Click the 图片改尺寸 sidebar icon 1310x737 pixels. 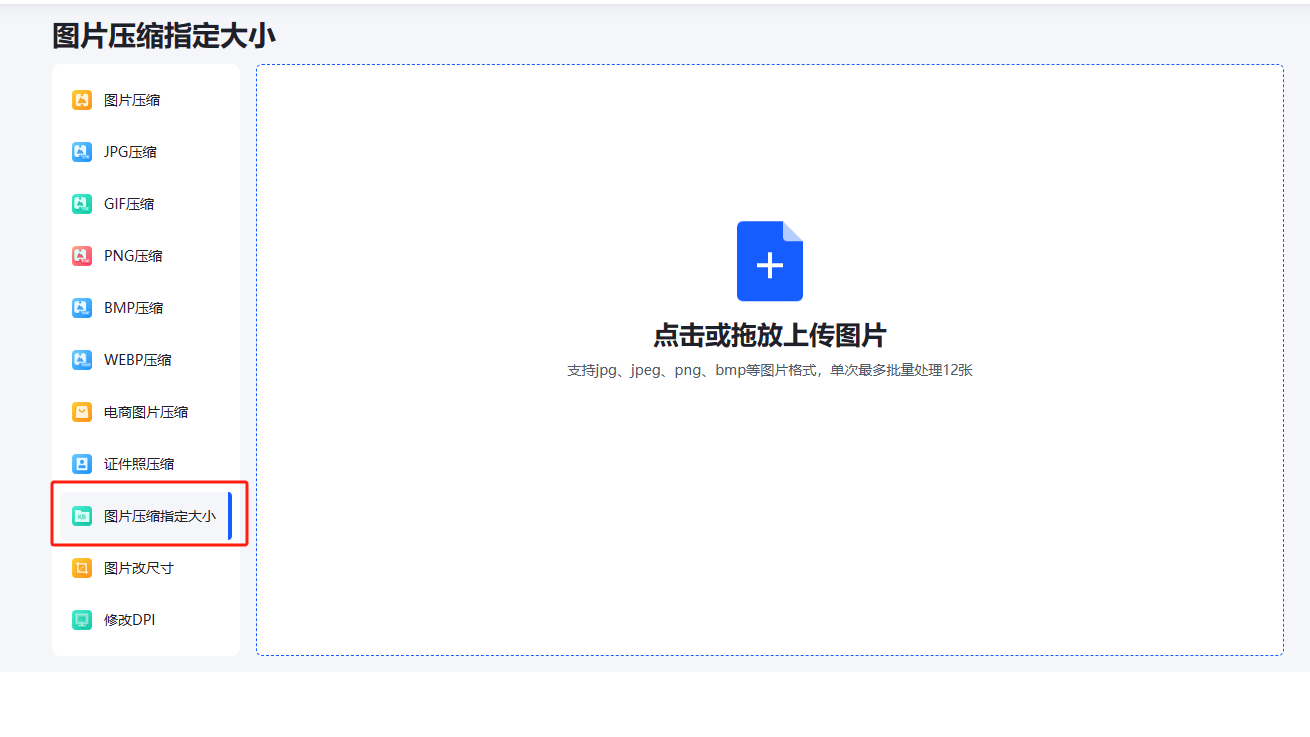(x=82, y=568)
